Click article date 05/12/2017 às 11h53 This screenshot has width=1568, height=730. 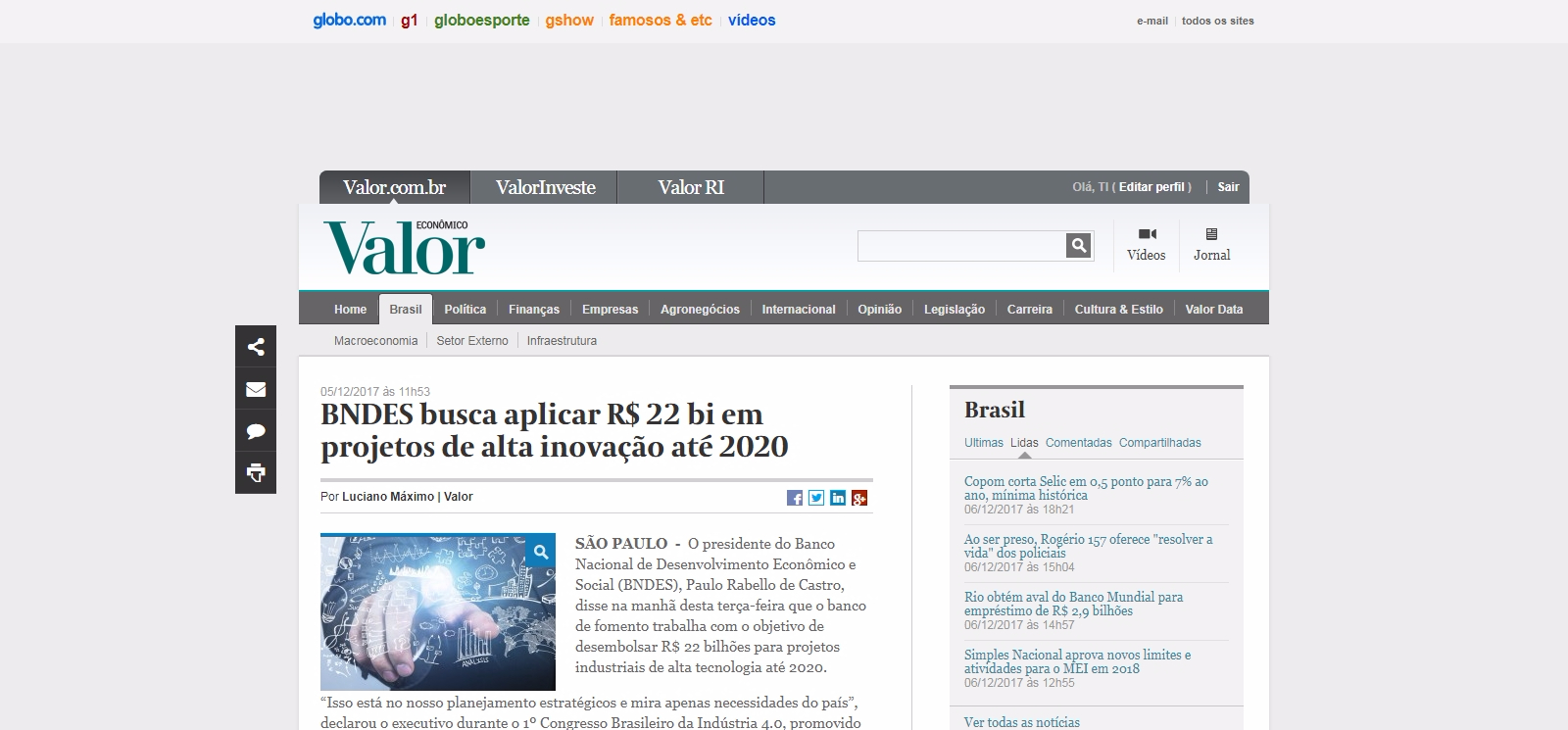click(x=375, y=392)
